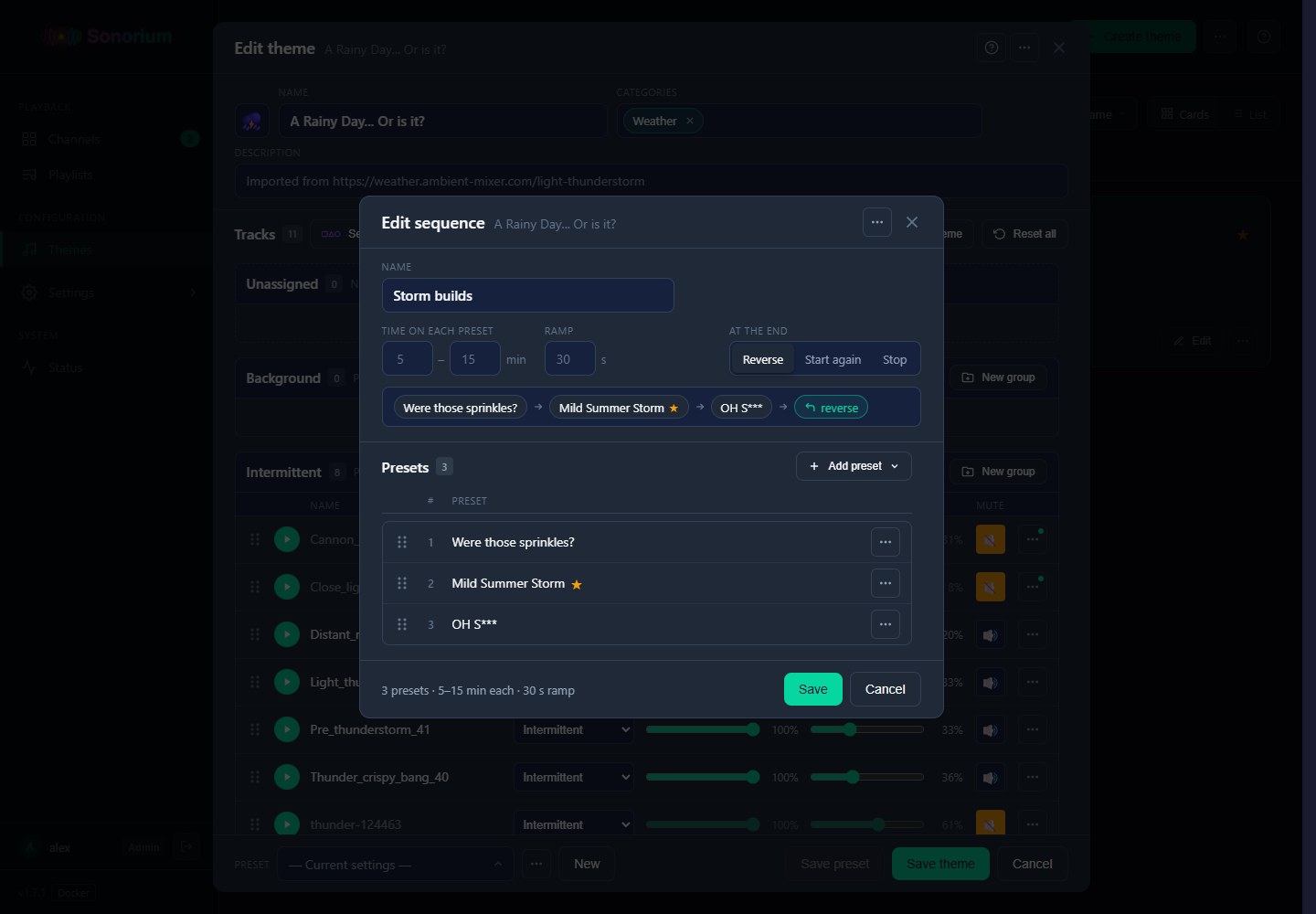Screen dimensions: 1316x914
Task: Open the Edit theme help icon
Action: (992, 48)
